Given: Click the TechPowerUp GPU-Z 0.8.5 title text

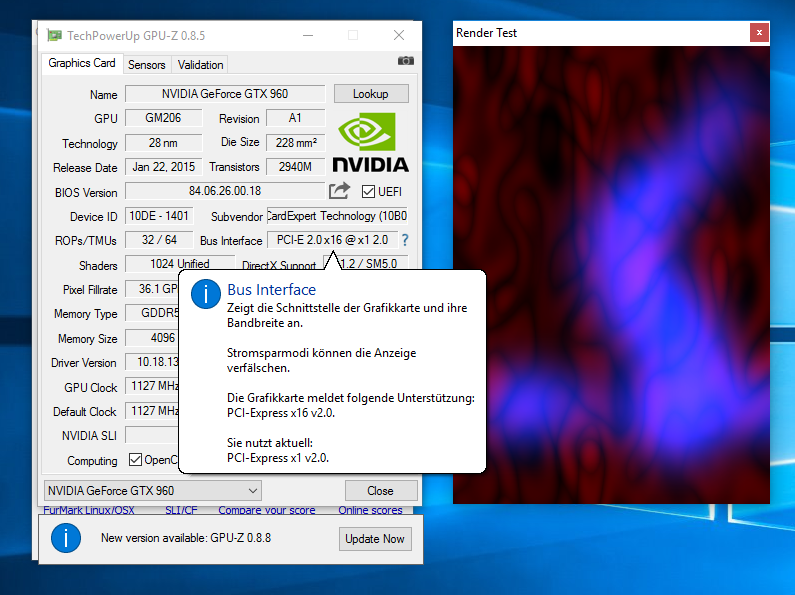Looking at the screenshot, I should [x=136, y=35].
